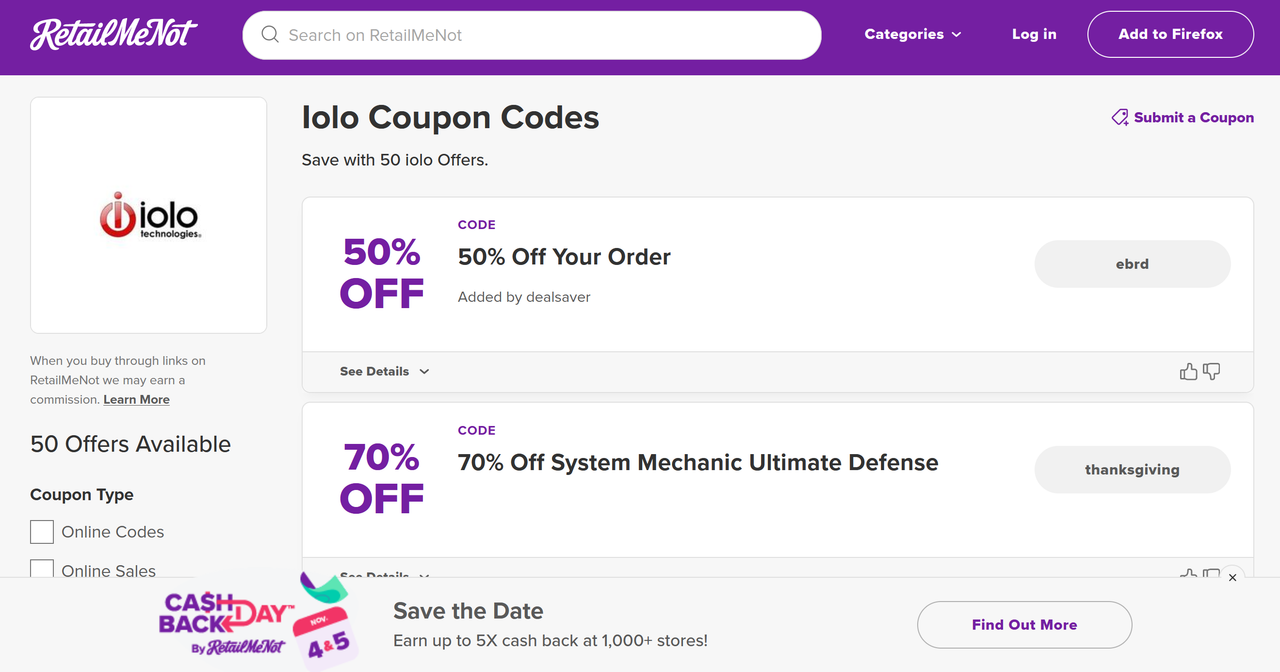This screenshot has width=1280, height=672.
Task: Click the search magnifier icon
Action: click(x=270, y=35)
